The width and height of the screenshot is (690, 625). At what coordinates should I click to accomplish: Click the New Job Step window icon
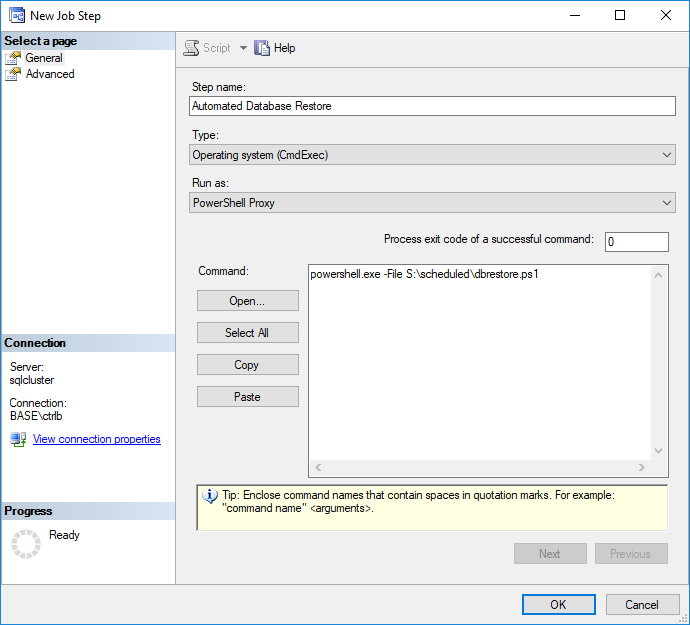(x=15, y=15)
